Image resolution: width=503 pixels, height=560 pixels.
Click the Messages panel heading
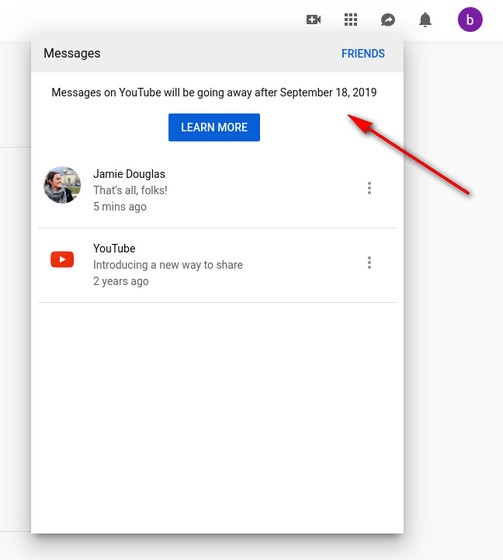coord(72,53)
